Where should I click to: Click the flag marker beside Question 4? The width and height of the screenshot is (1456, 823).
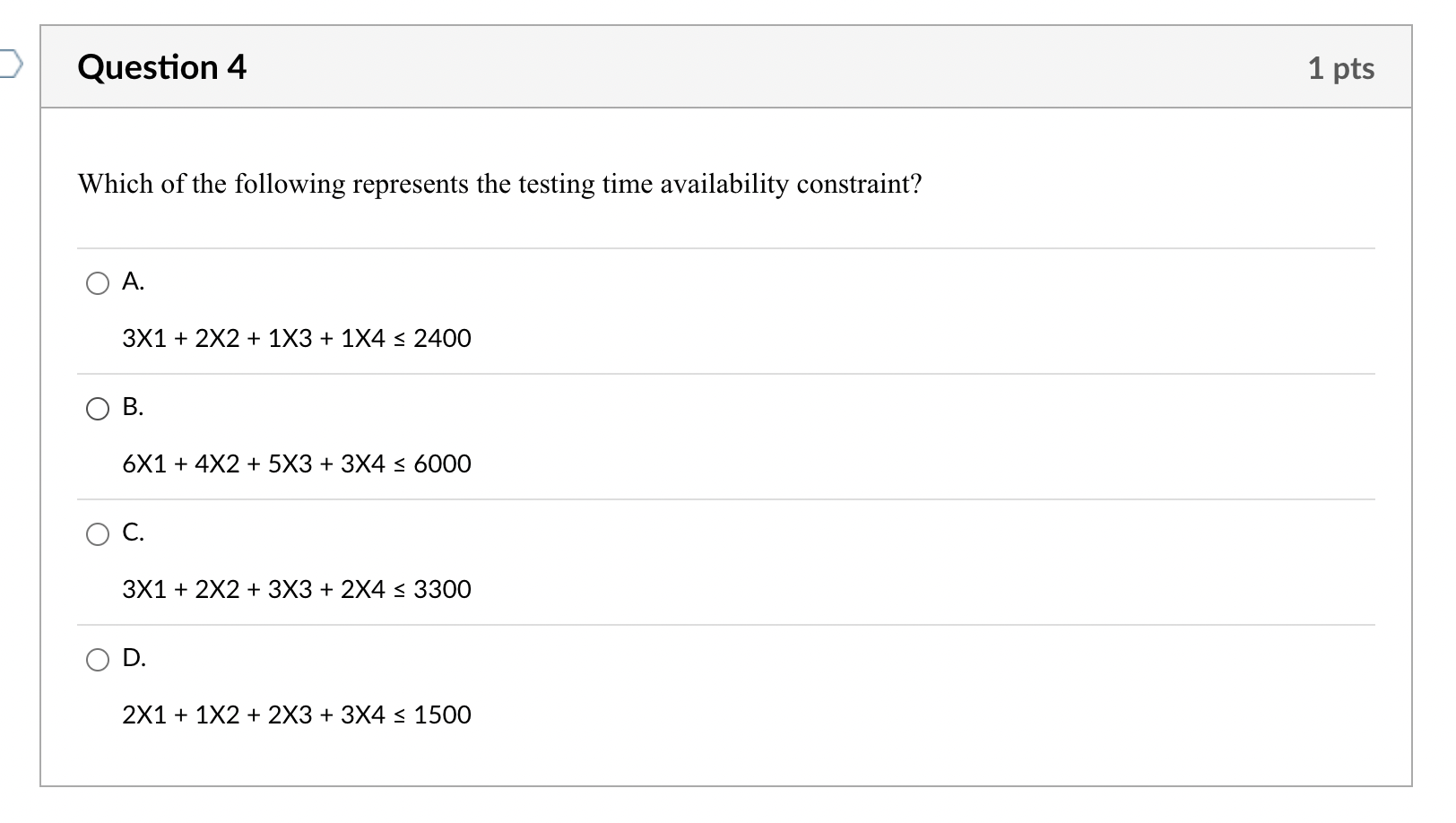tap(10, 63)
